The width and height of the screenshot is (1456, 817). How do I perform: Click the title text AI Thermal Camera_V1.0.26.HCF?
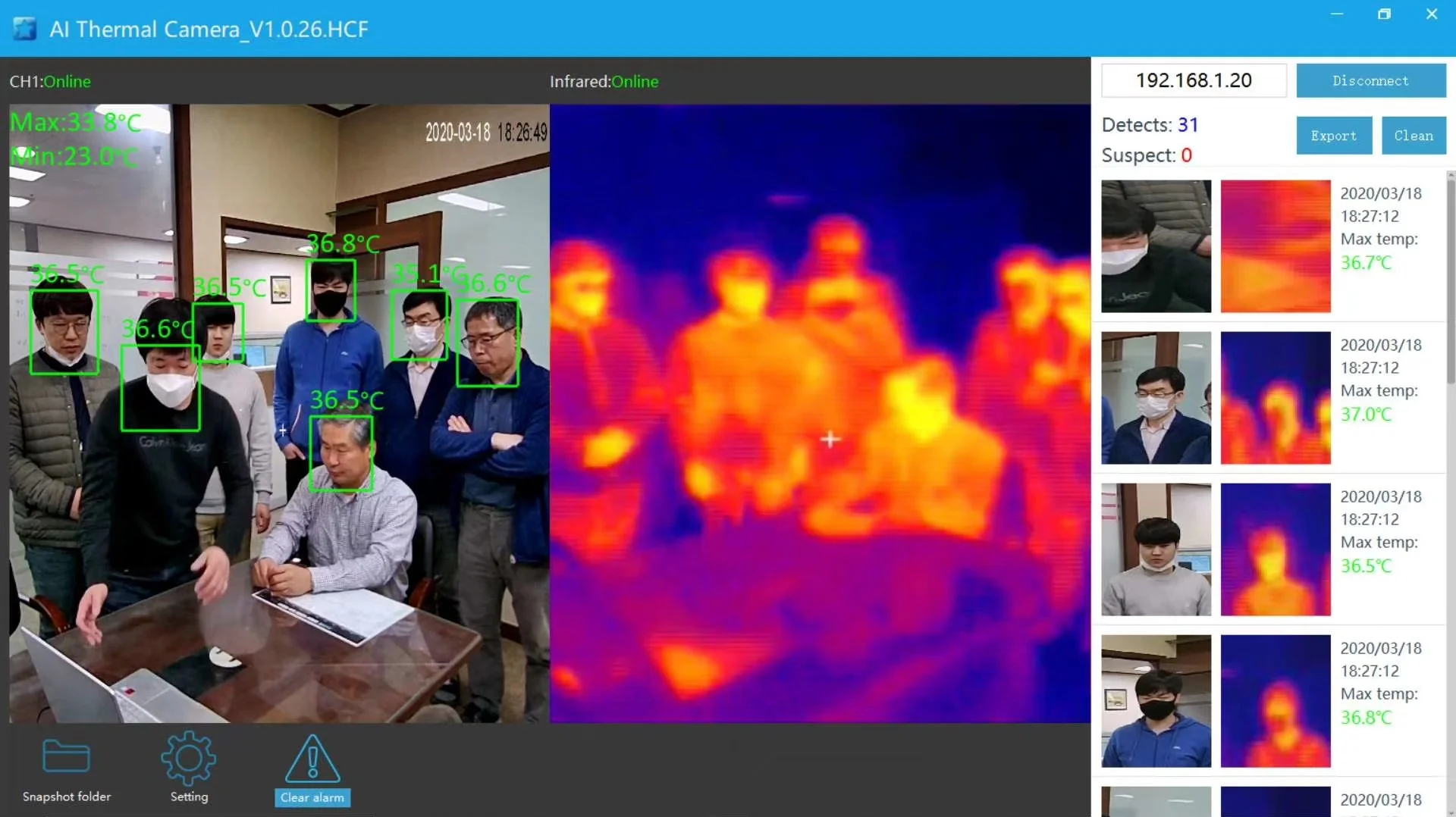pyautogui.click(x=209, y=29)
